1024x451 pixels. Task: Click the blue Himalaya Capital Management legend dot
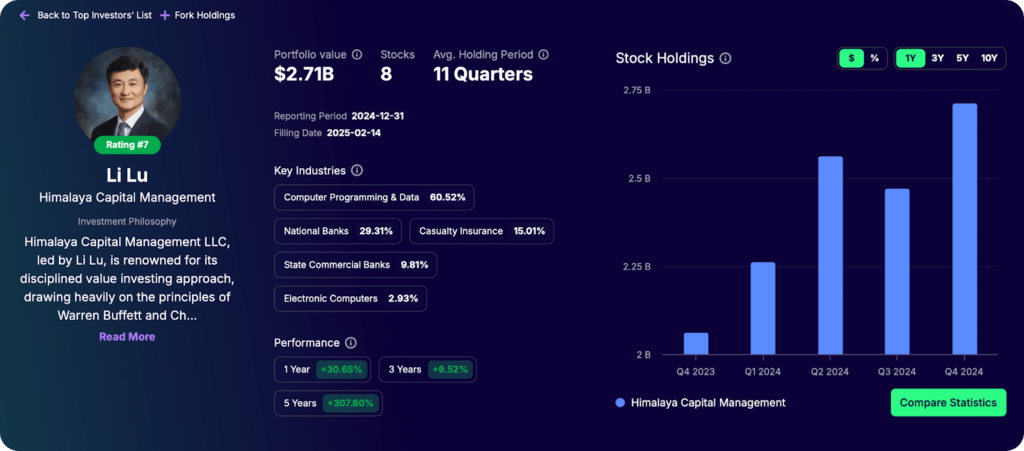point(620,403)
